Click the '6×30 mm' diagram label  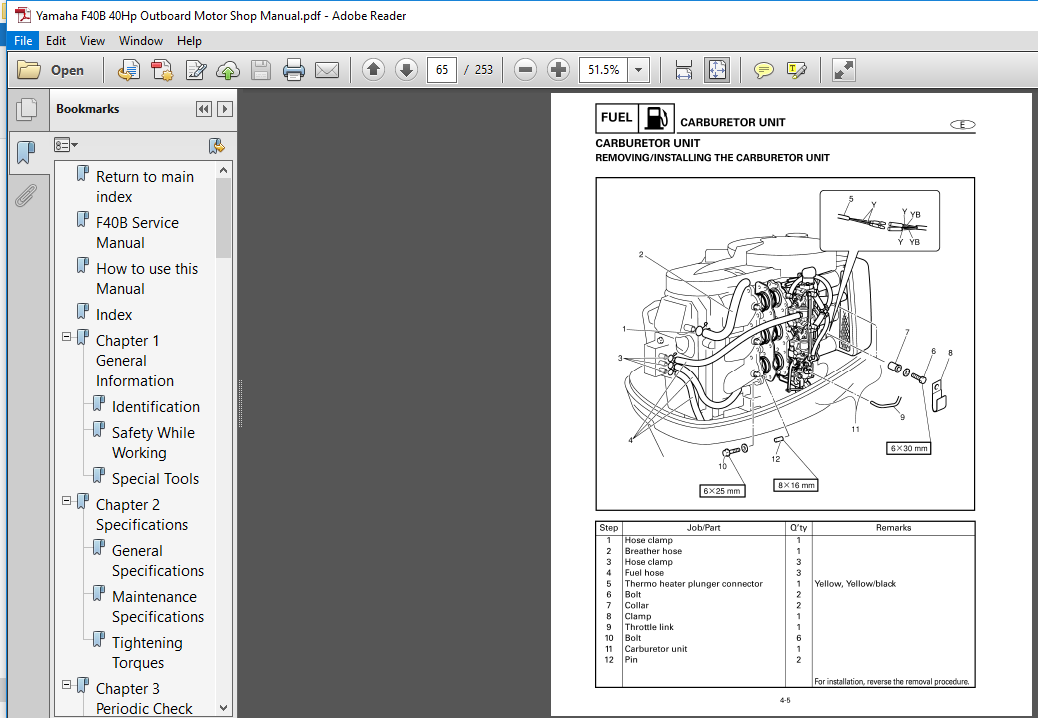908,448
